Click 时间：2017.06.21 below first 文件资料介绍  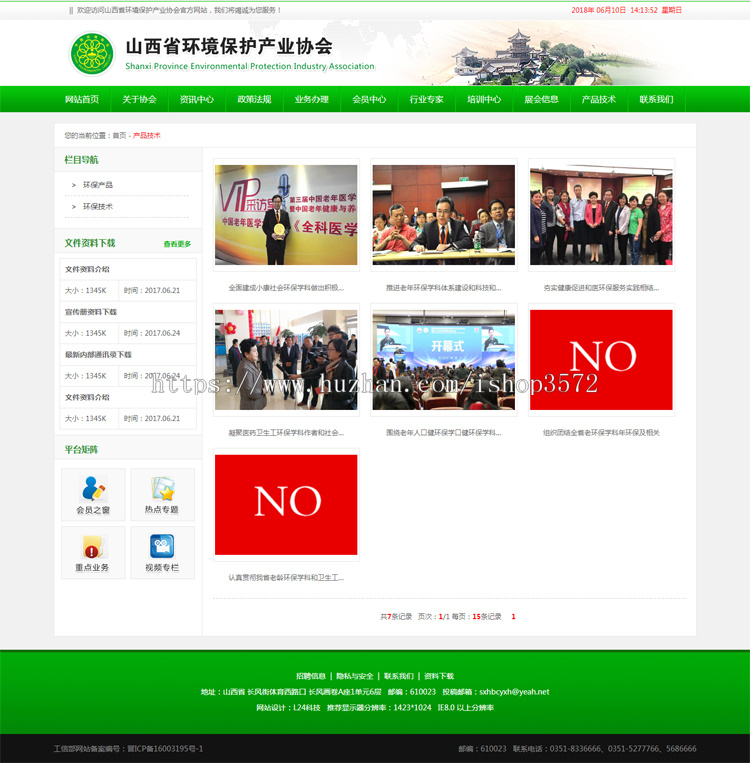[x=152, y=291]
